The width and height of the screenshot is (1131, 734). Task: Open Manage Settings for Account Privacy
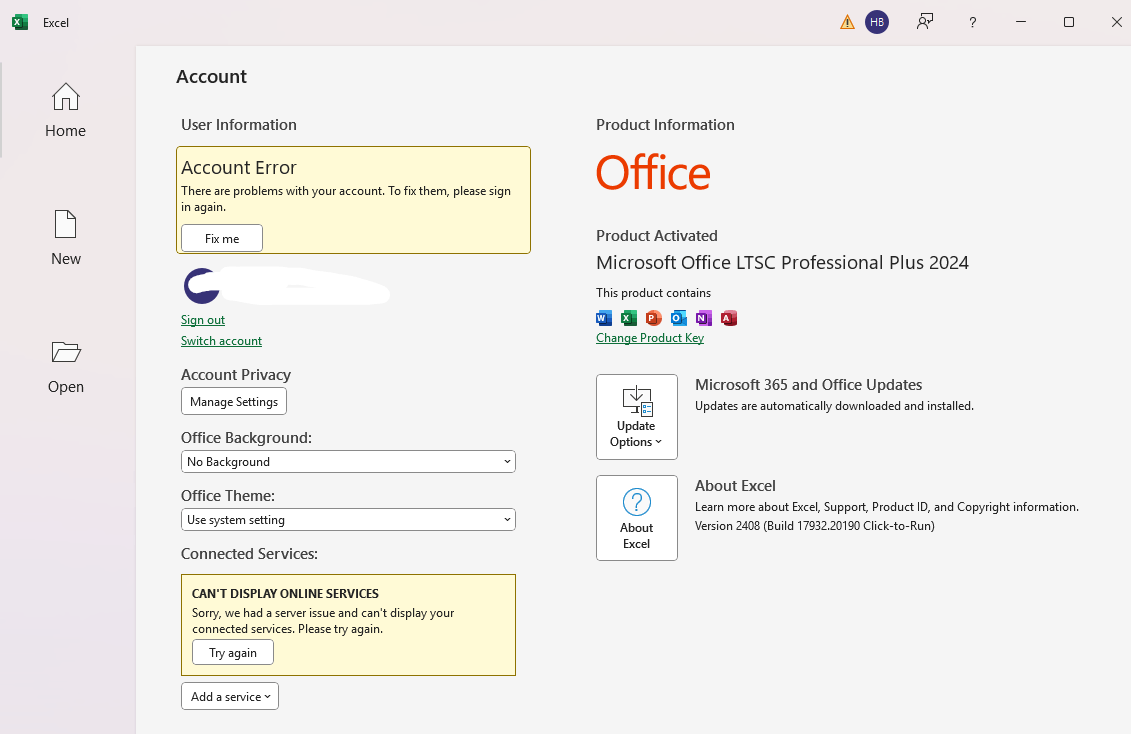tap(234, 402)
